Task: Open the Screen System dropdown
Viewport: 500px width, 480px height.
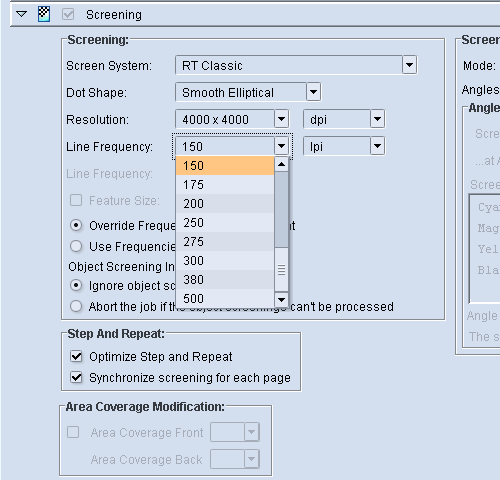Action: point(409,65)
